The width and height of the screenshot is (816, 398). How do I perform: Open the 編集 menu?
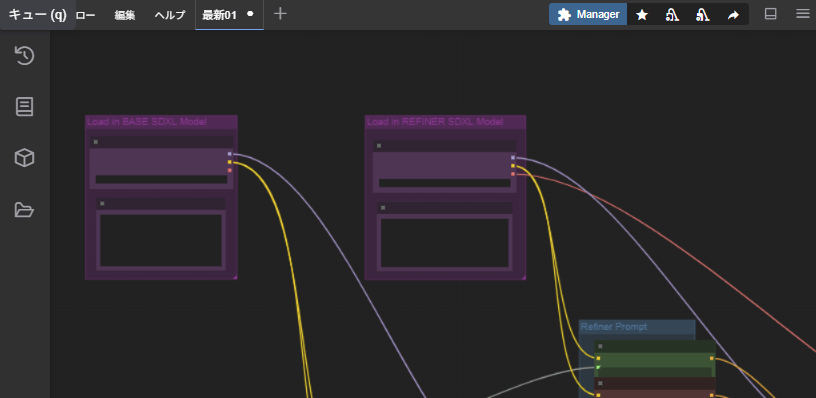pos(125,15)
